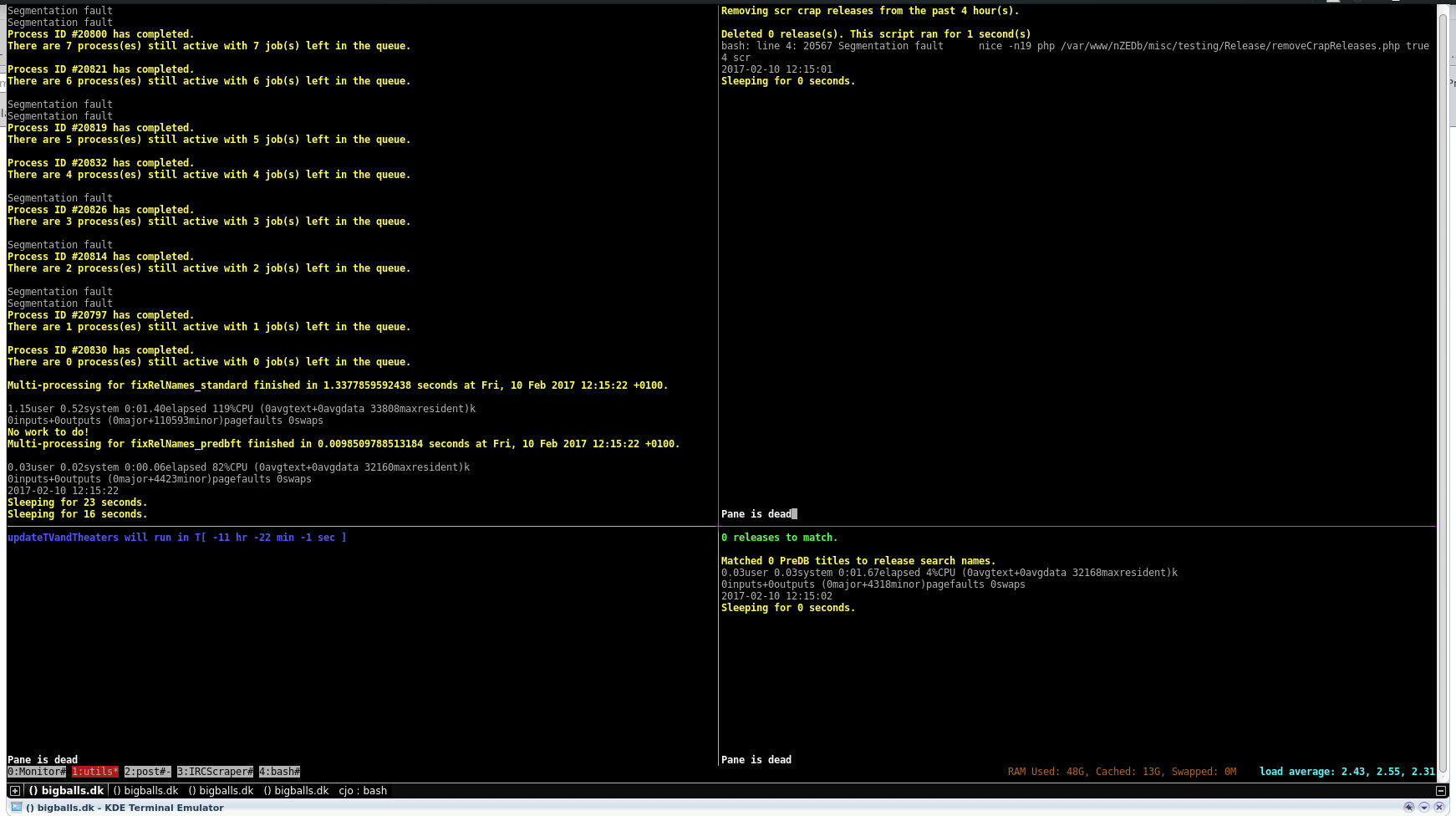Viewport: 1456px width, 816px height.
Task: Click line '7 process(es) still active with 7 job(s)'
Action: (209, 46)
